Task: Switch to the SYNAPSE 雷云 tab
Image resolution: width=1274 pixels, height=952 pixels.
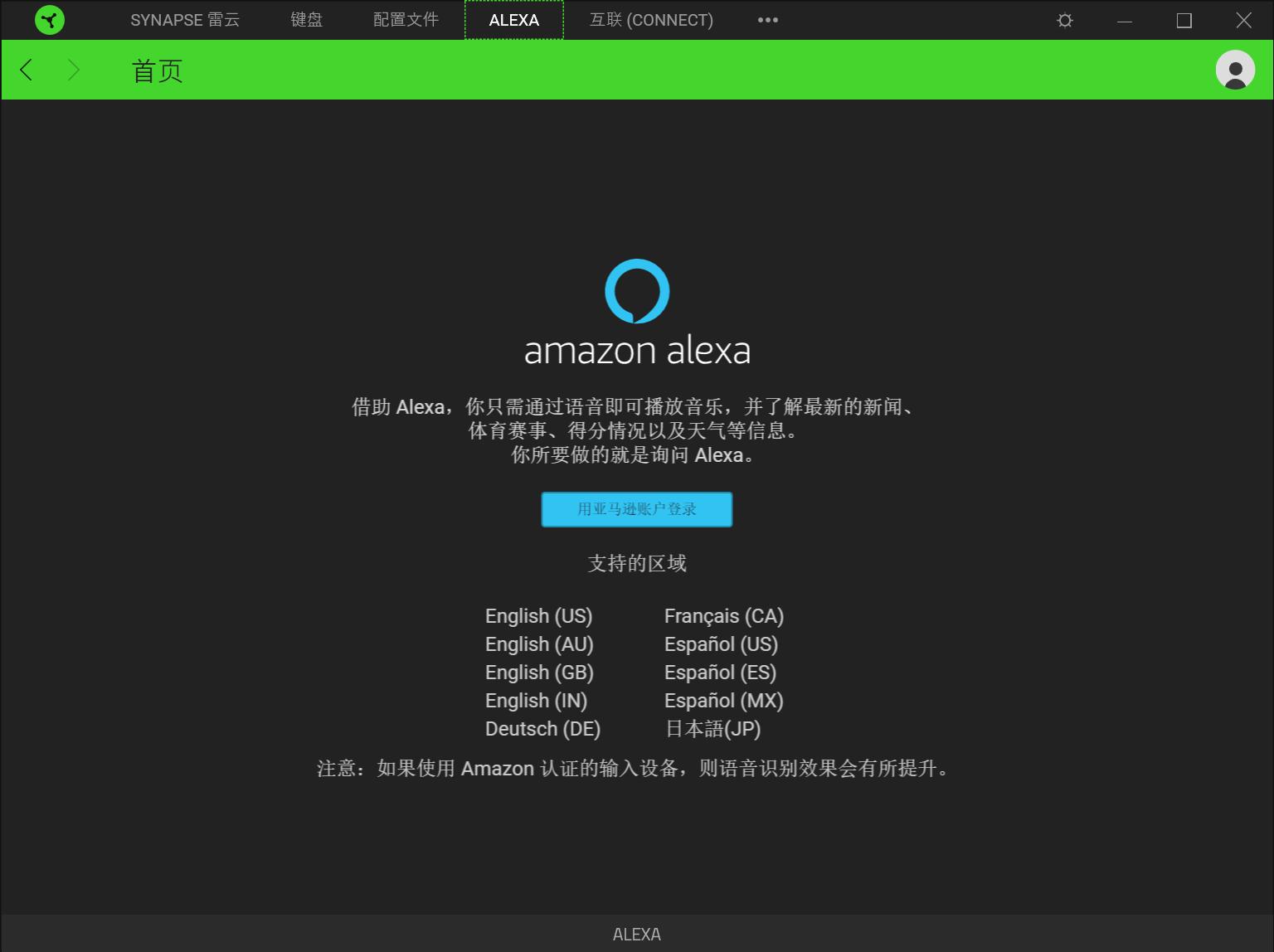Action: (185, 20)
